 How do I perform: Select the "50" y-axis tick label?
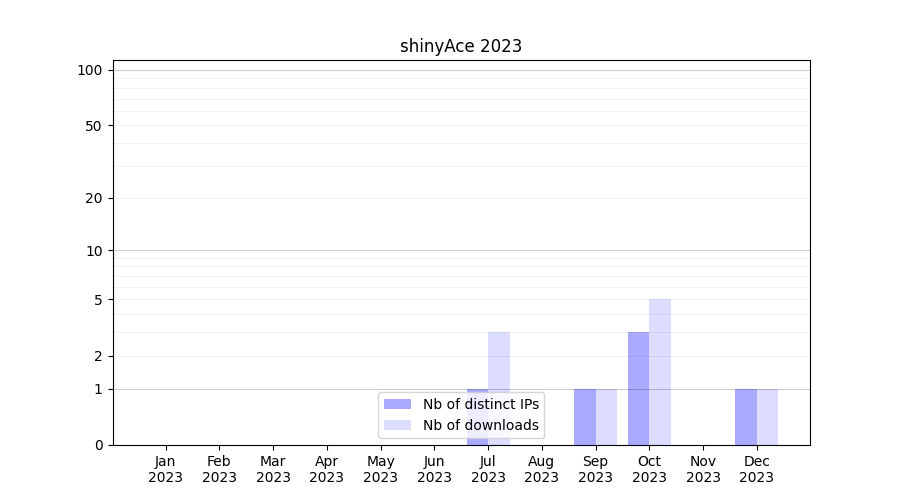(x=94, y=126)
